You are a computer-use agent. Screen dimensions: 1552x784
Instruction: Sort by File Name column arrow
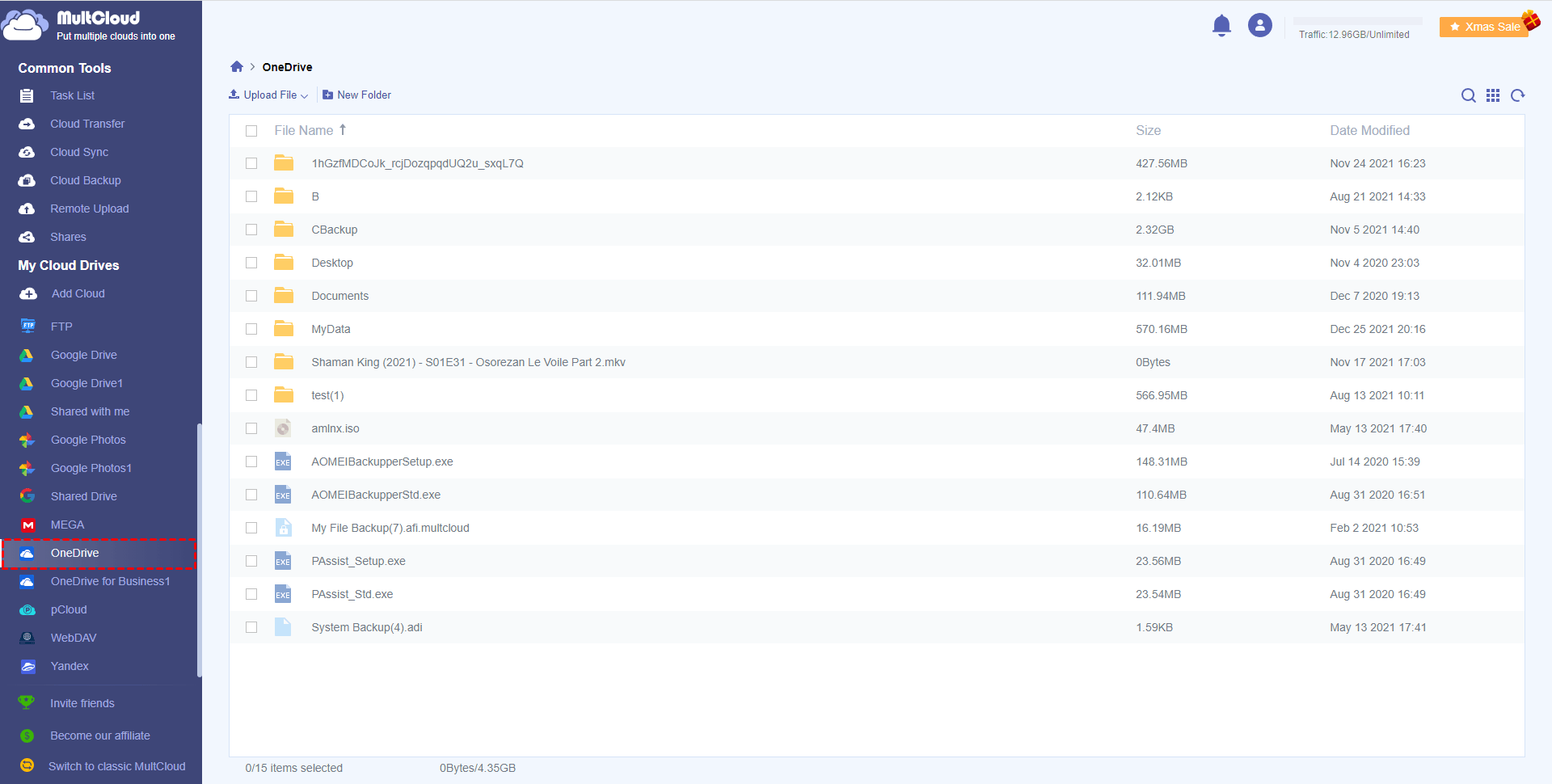coord(343,129)
